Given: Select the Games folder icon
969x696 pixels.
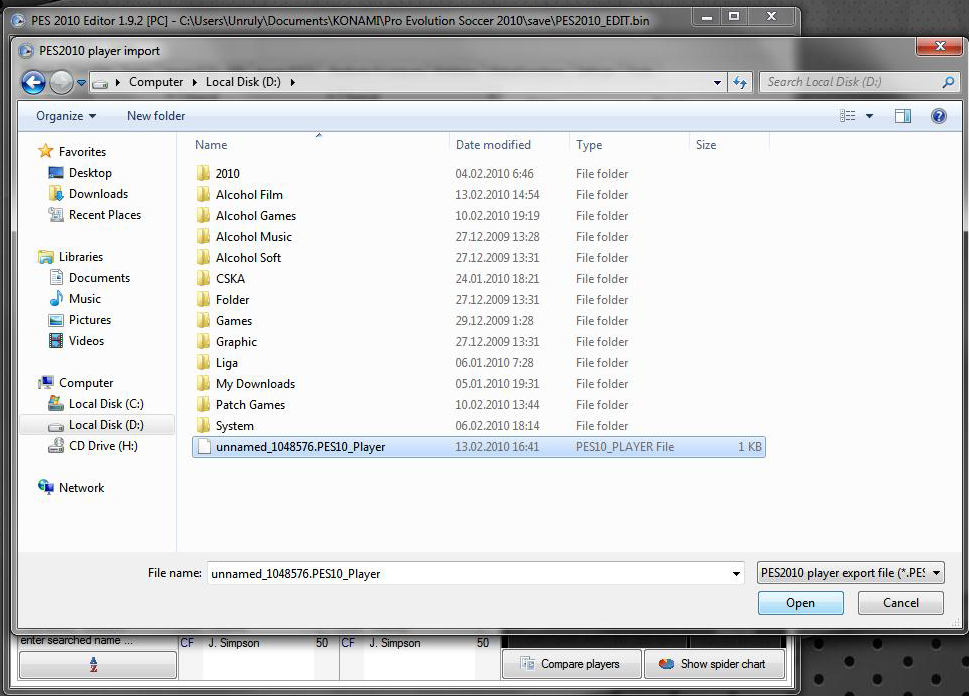Looking at the screenshot, I should pos(203,320).
